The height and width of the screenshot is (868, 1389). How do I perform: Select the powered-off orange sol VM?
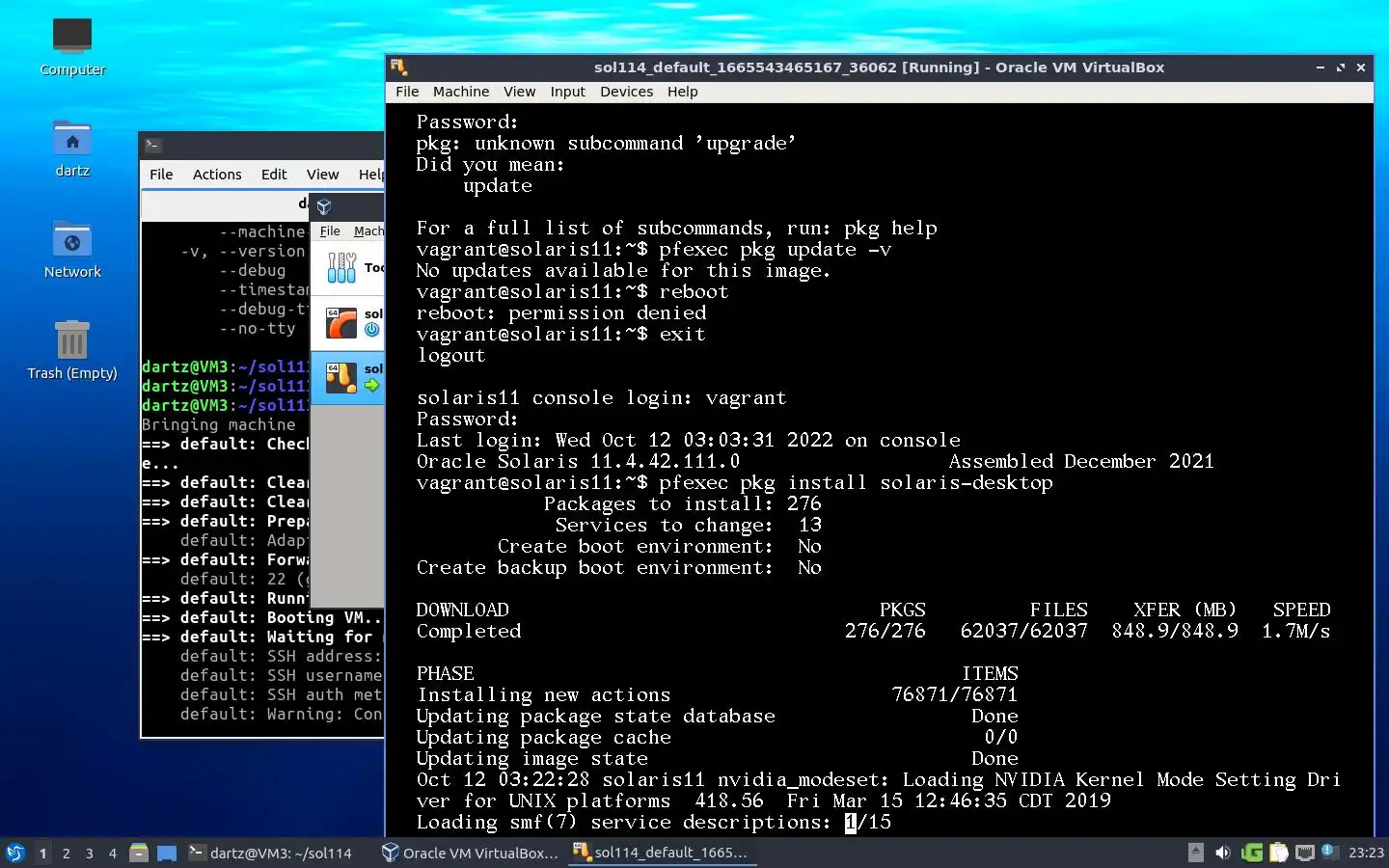point(347,323)
